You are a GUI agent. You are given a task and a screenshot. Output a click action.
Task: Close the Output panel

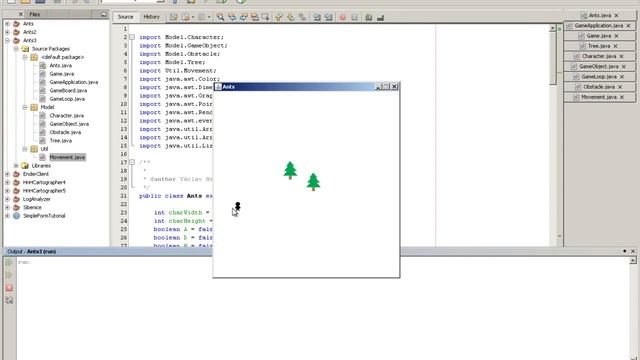point(633,251)
